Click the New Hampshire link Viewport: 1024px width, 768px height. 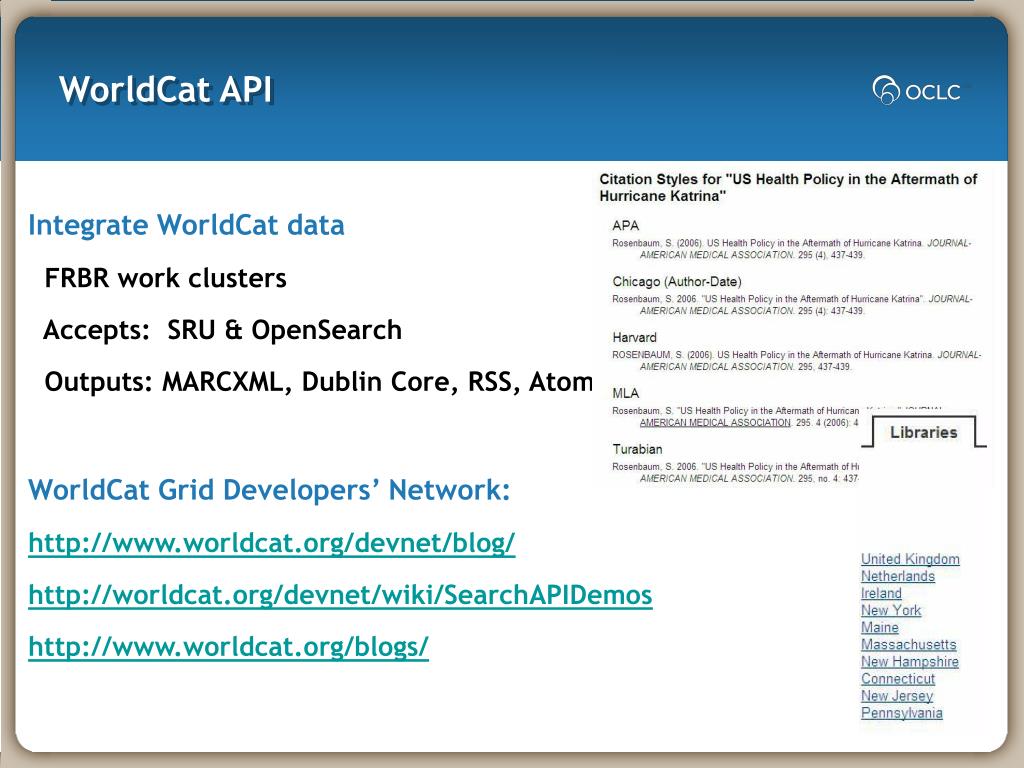click(910, 662)
